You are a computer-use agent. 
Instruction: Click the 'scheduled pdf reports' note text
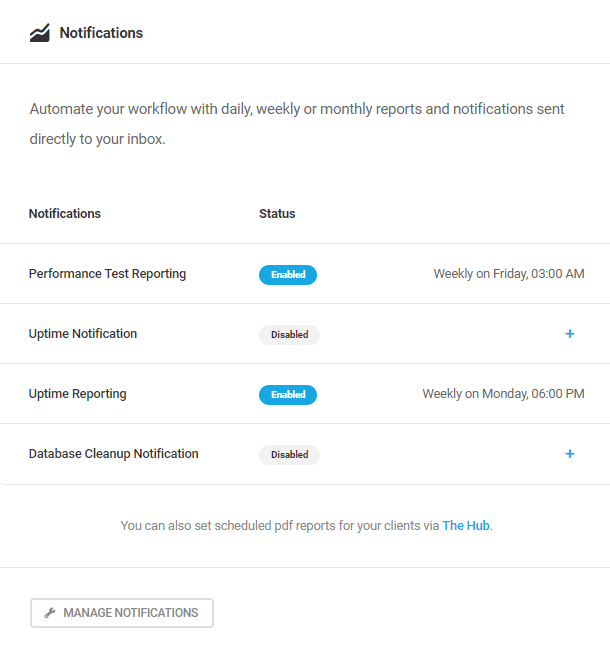(306, 526)
